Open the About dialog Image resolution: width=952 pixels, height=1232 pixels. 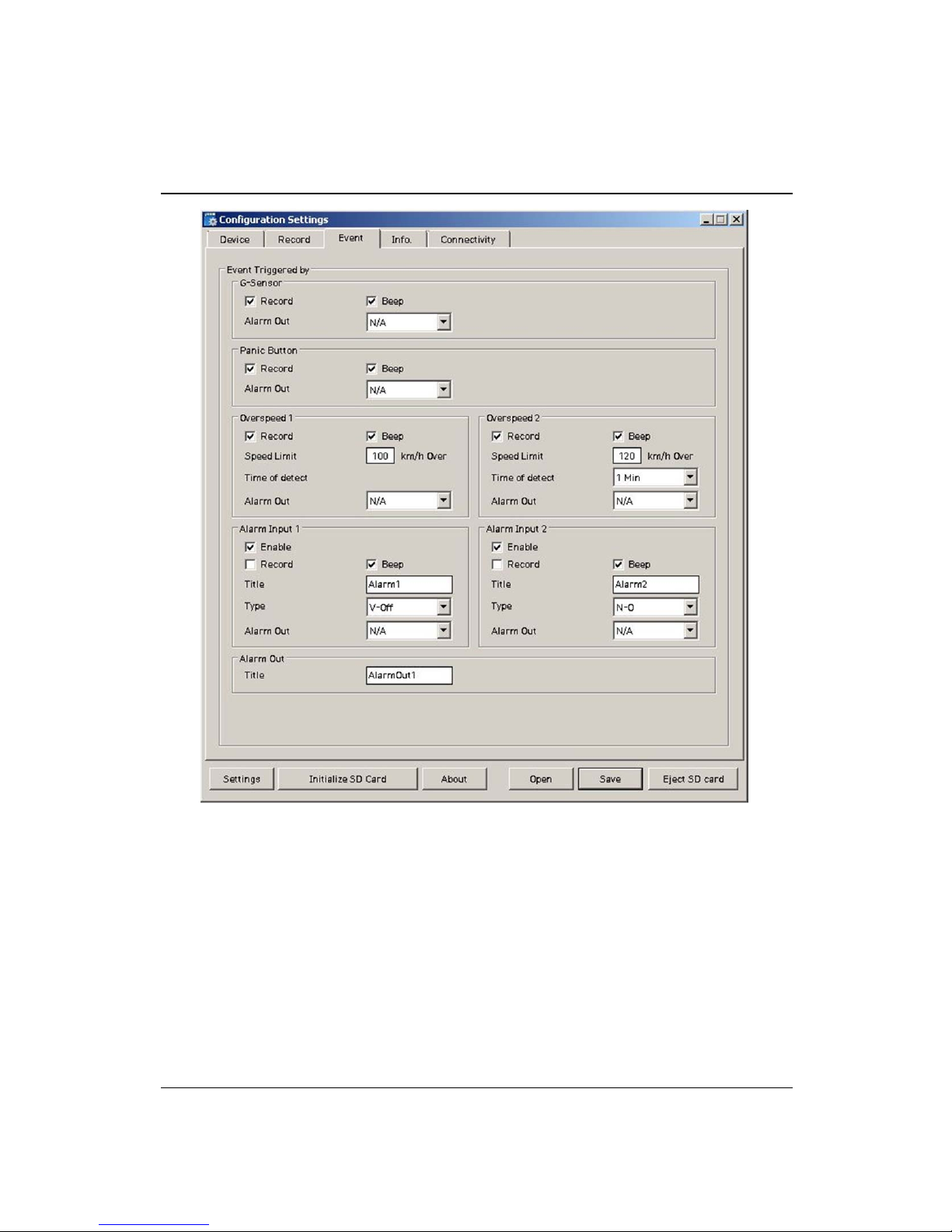pos(454,779)
